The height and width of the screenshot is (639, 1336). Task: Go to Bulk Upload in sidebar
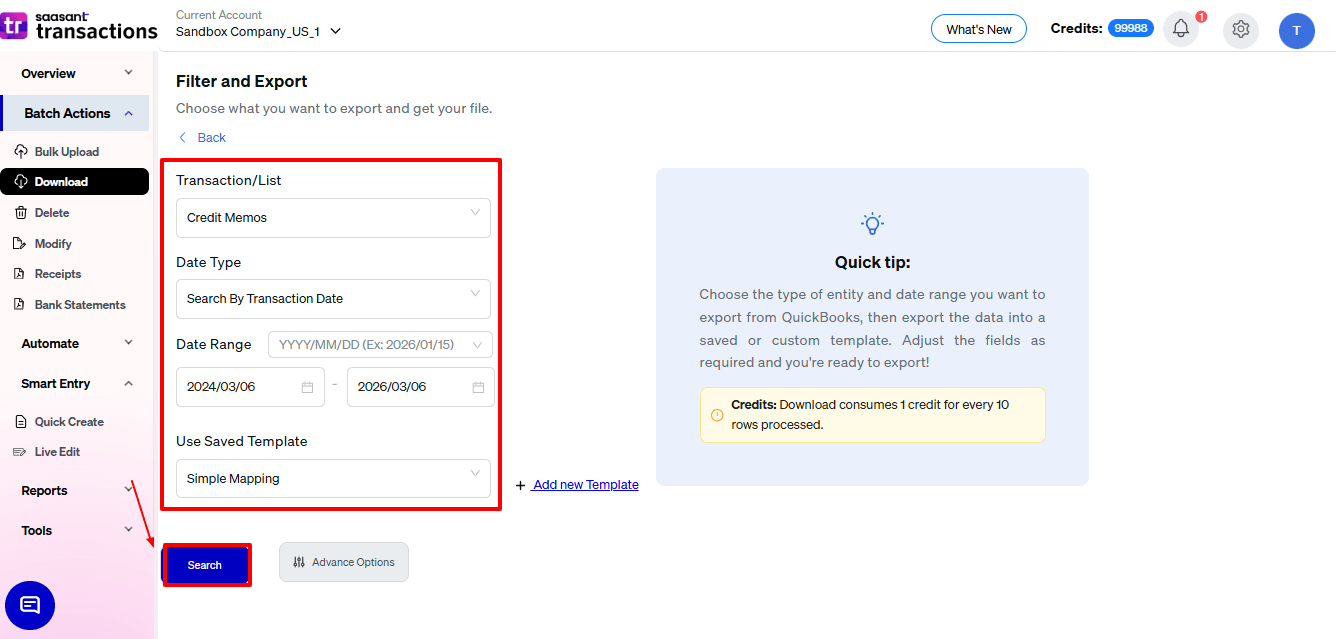click(x=66, y=152)
